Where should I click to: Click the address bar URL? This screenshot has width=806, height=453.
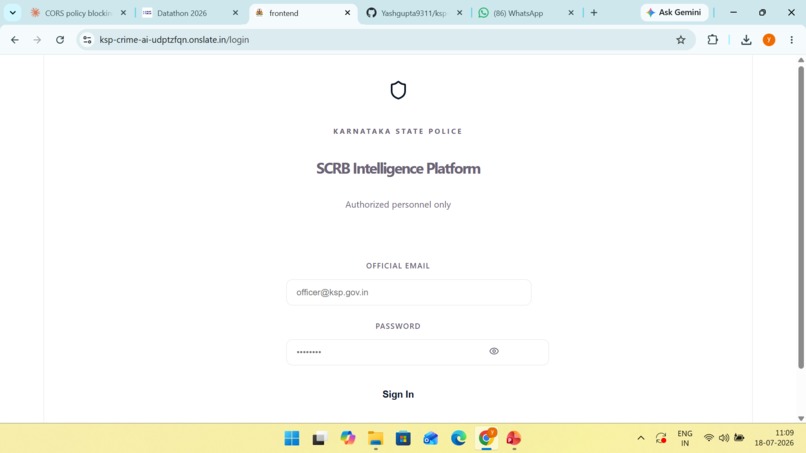[x=174, y=40]
